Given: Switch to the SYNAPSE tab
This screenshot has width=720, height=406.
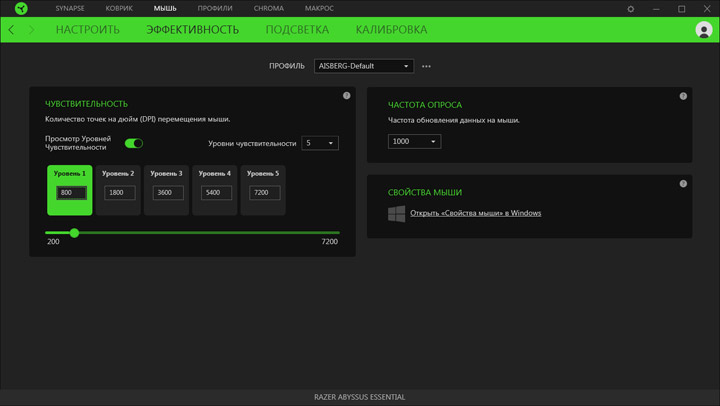Looking at the screenshot, I should pyautogui.click(x=70, y=8).
